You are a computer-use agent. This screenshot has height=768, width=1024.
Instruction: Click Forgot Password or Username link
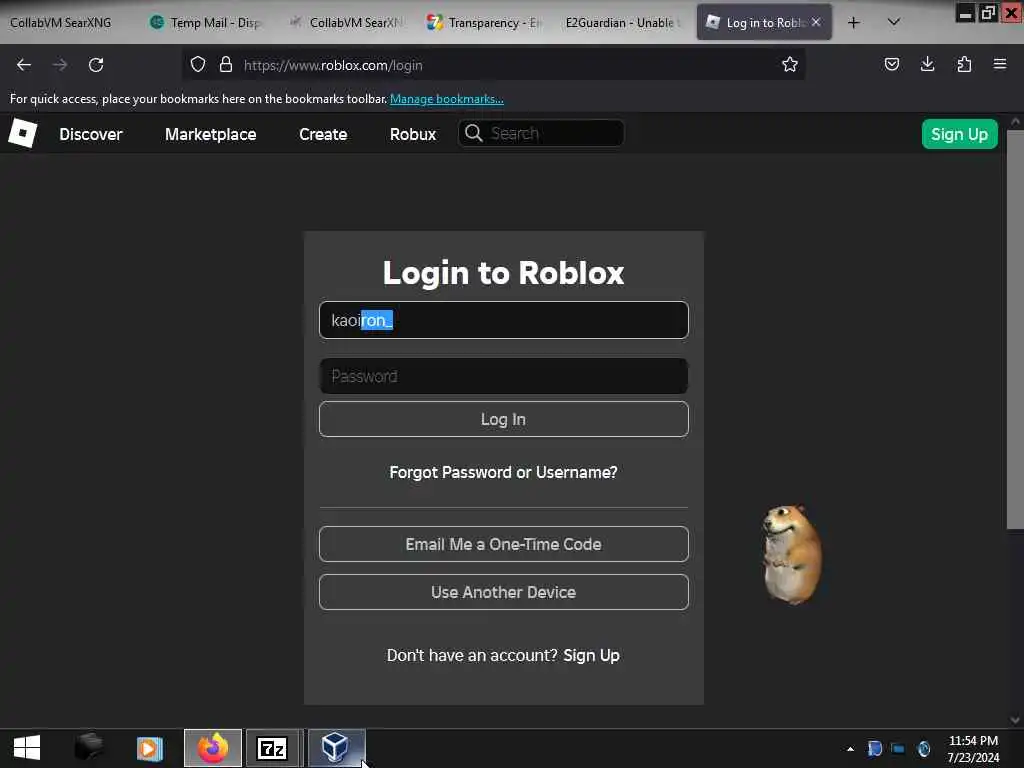504,472
